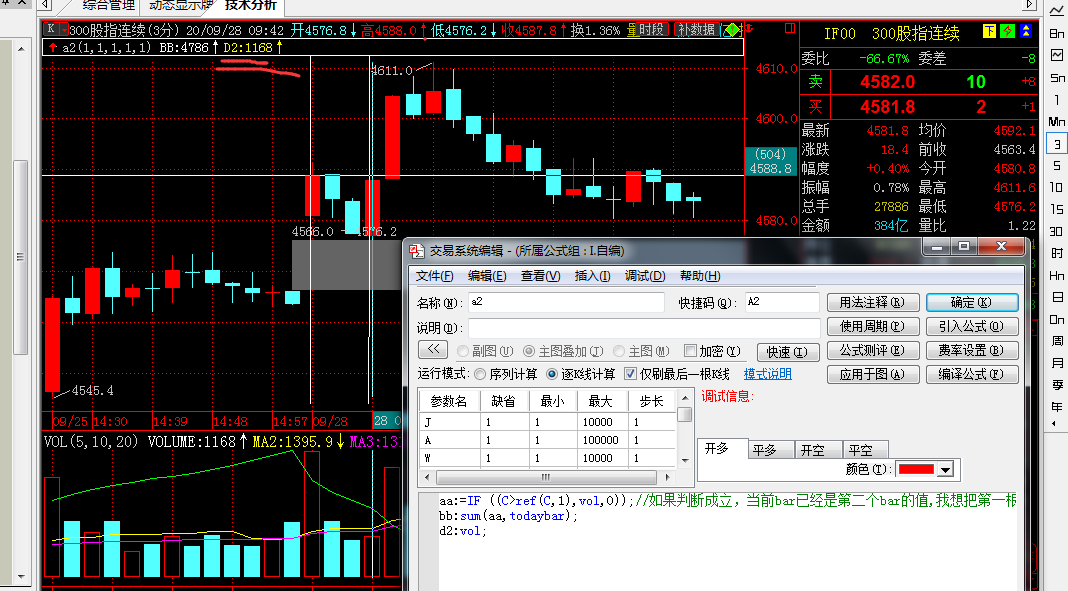This screenshot has height=591, width=1068.
Task: Click the red split-window icon on chart
Action: tap(790, 29)
